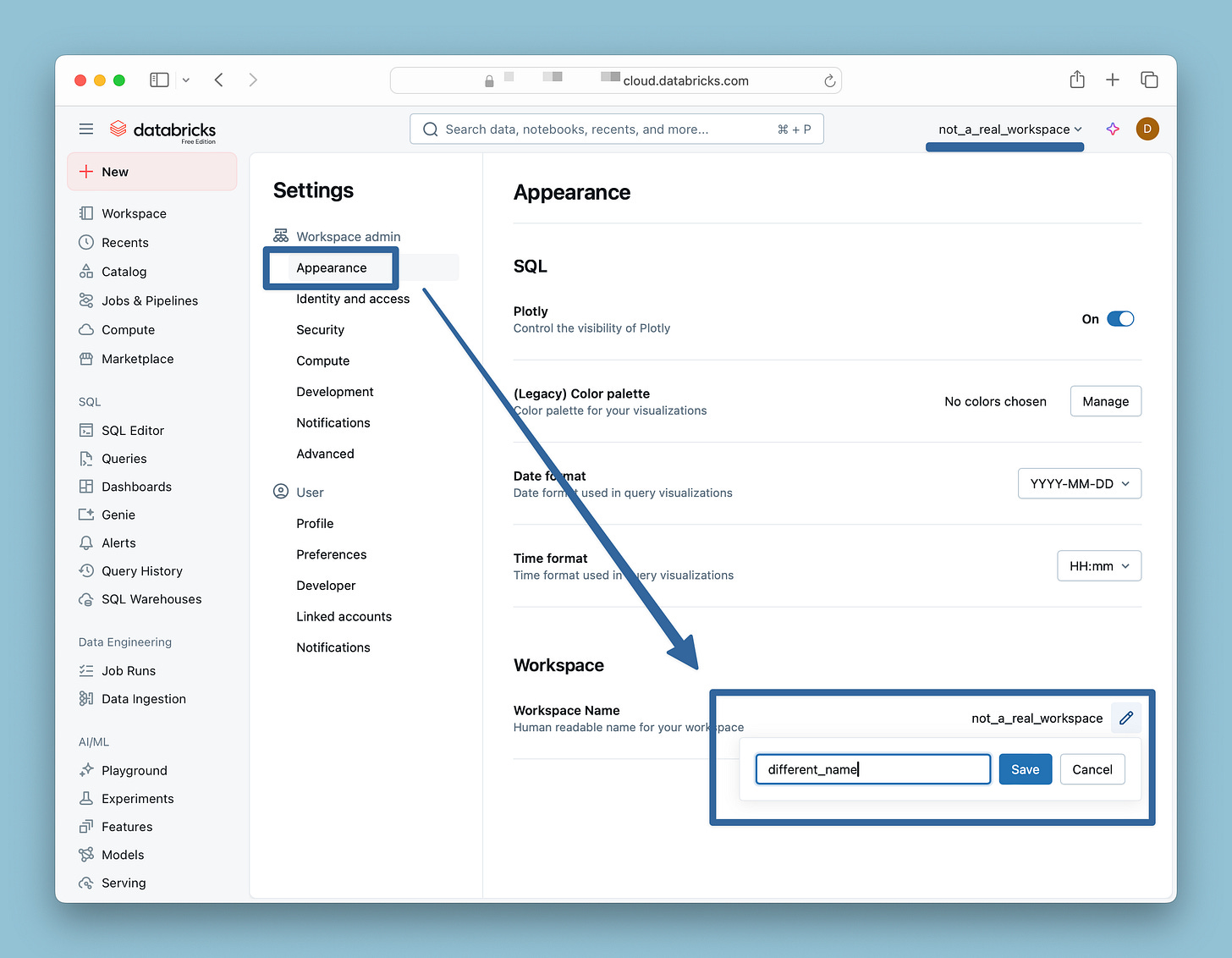Go forward in Safari history
The image size is (1232, 958).
coord(253,80)
